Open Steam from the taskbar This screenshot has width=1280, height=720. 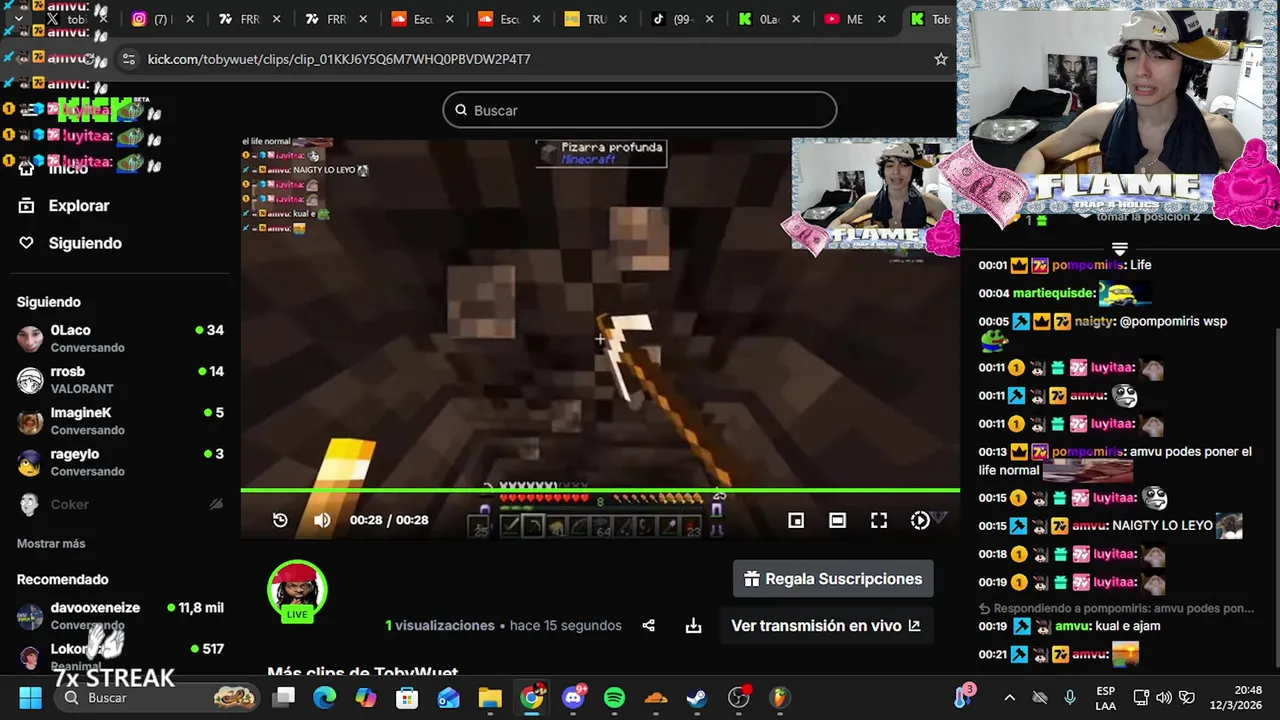[x=697, y=698]
